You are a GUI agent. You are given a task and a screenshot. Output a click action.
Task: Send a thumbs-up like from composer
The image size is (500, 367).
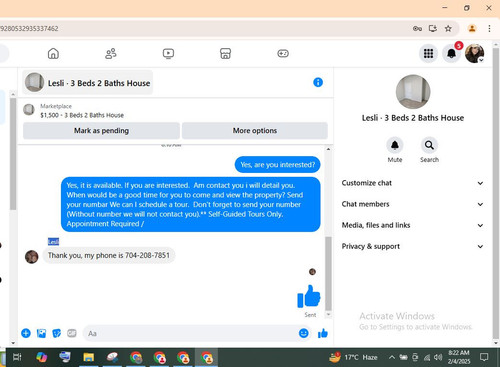point(323,333)
